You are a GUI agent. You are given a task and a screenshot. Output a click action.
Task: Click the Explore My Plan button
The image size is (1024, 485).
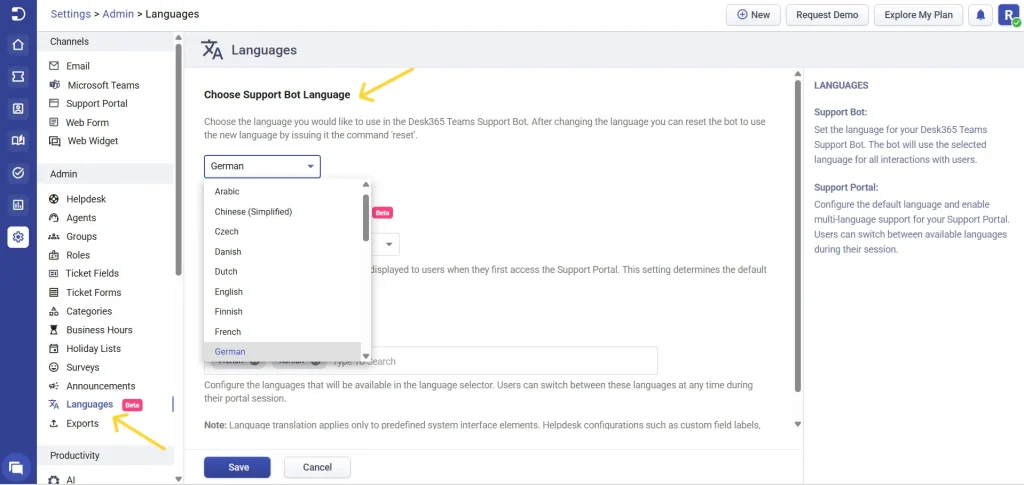[918, 14]
